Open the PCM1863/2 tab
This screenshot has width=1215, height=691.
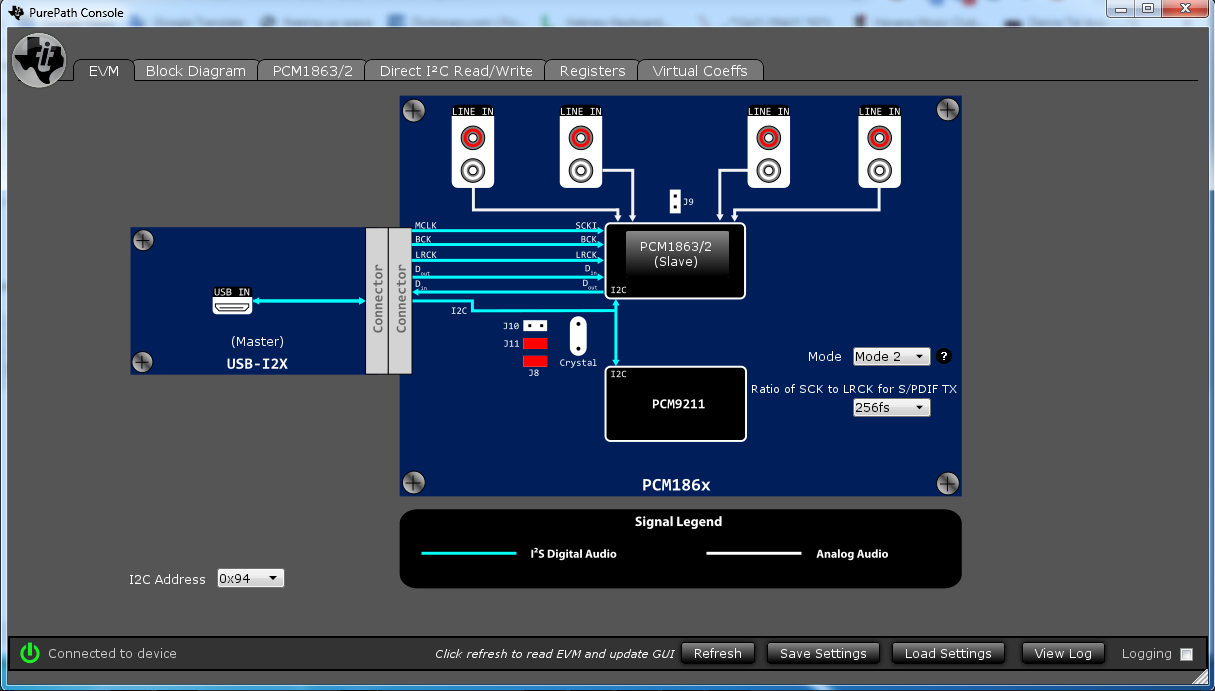(x=313, y=71)
